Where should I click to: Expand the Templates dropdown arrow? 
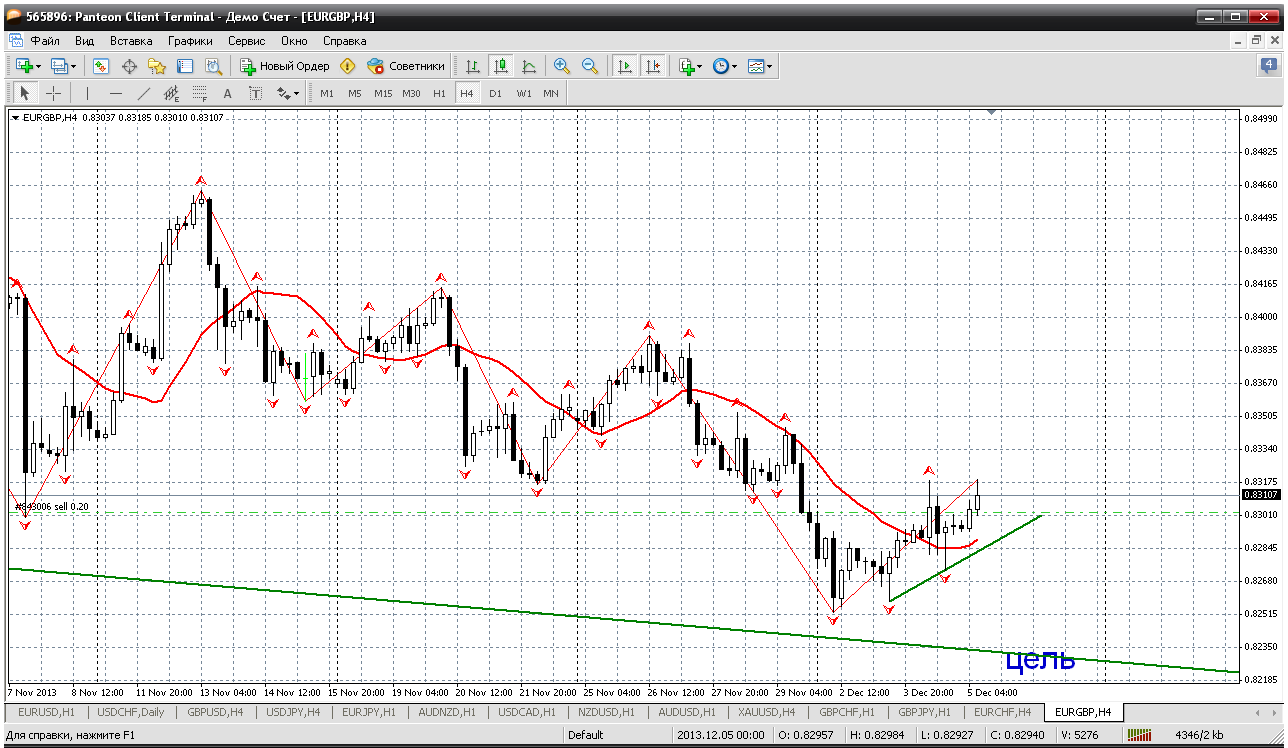click(770, 66)
